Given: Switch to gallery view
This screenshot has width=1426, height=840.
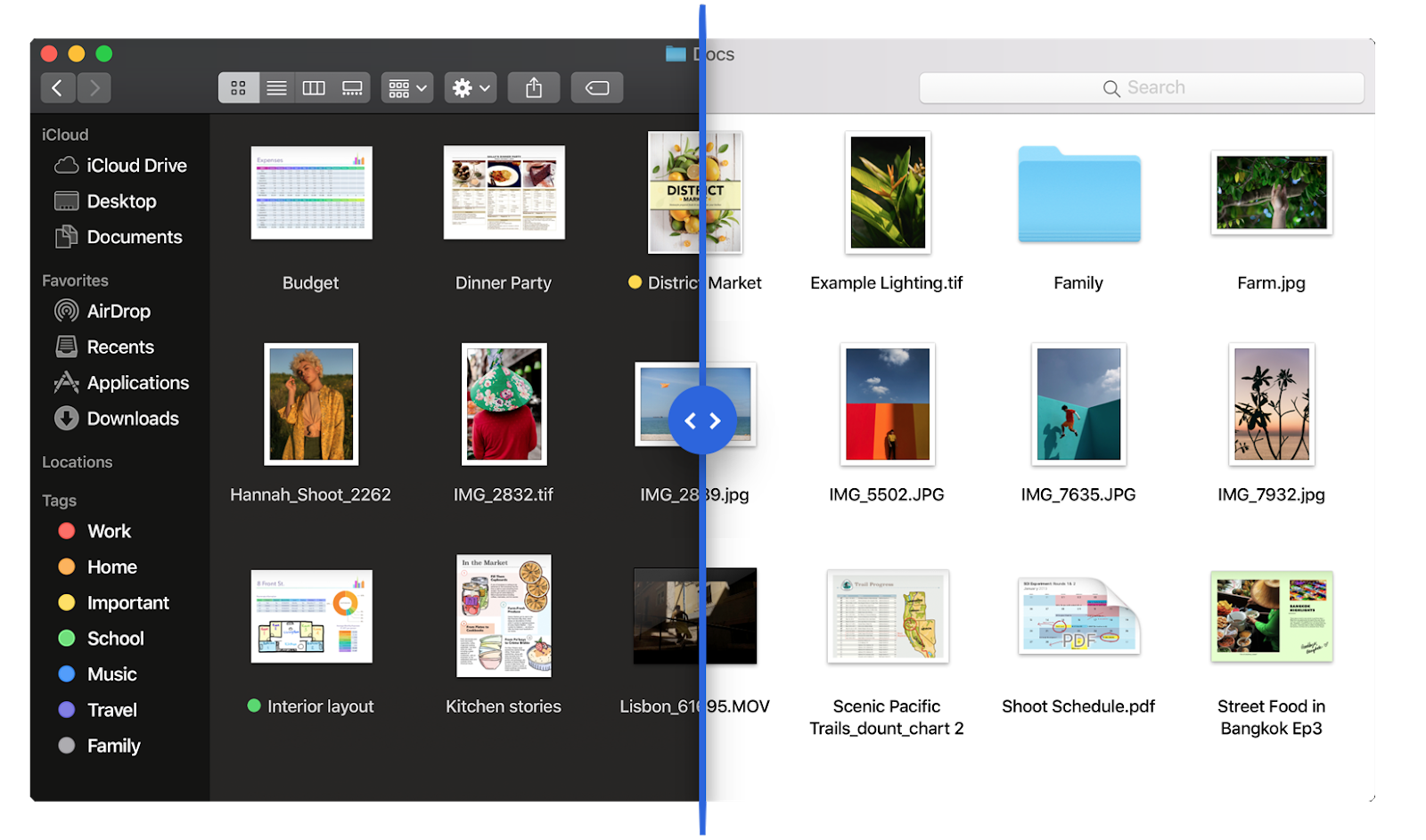Looking at the screenshot, I should [352, 87].
